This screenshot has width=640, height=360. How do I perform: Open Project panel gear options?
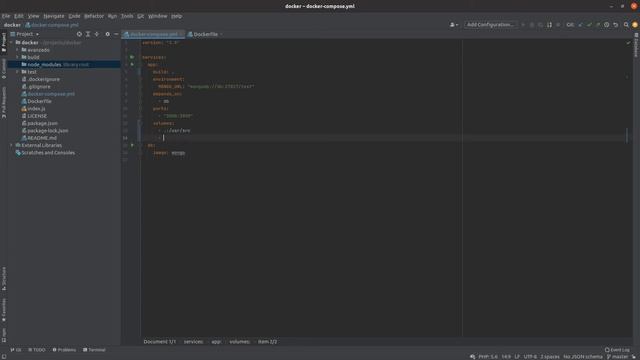107,34
